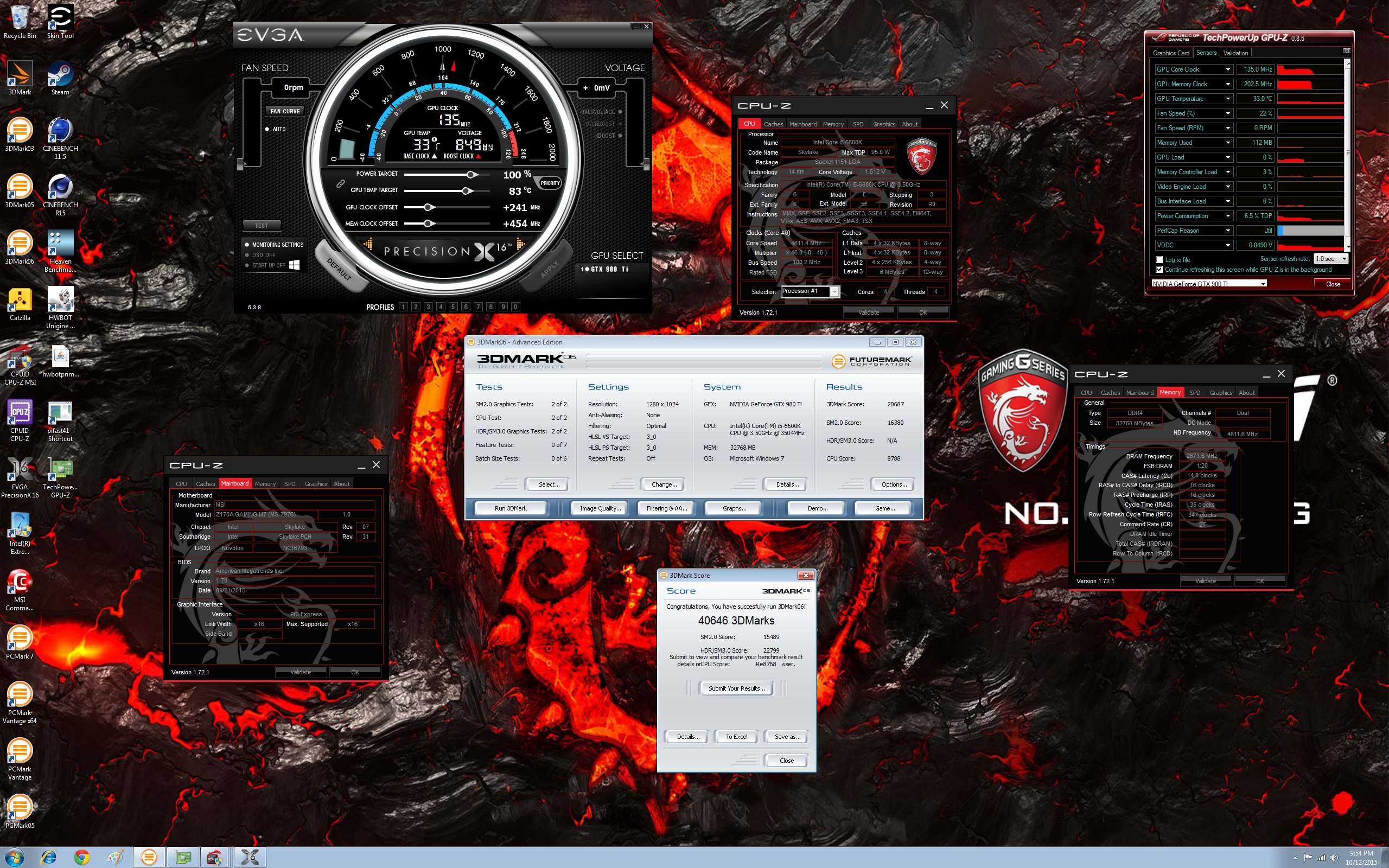Expand the GPU Memory Clock sensor dropdown
Image resolution: width=1389 pixels, height=868 pixels.
pyautogui.click(x=1228, y=85)
